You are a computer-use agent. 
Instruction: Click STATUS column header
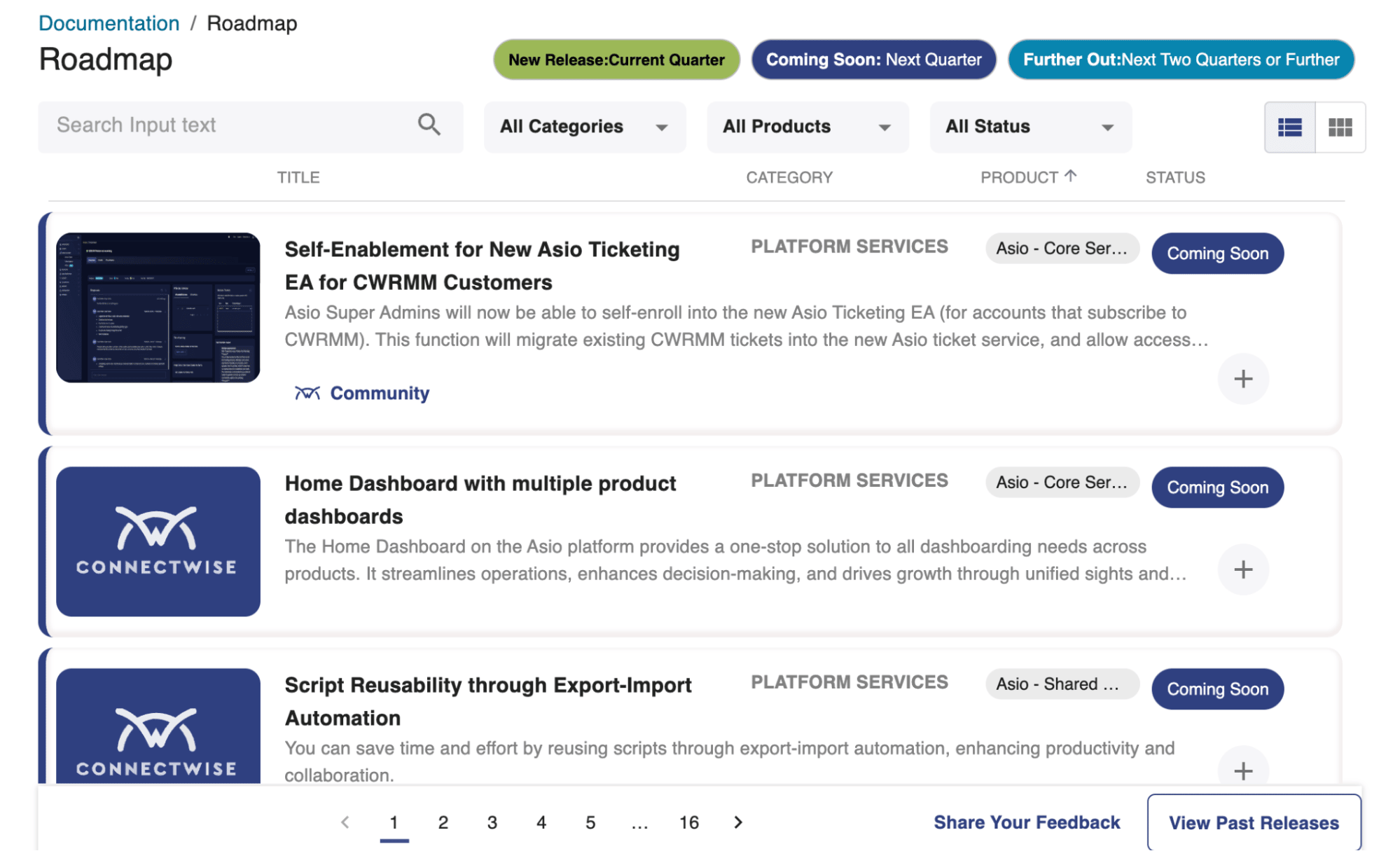click(1175, 177)
